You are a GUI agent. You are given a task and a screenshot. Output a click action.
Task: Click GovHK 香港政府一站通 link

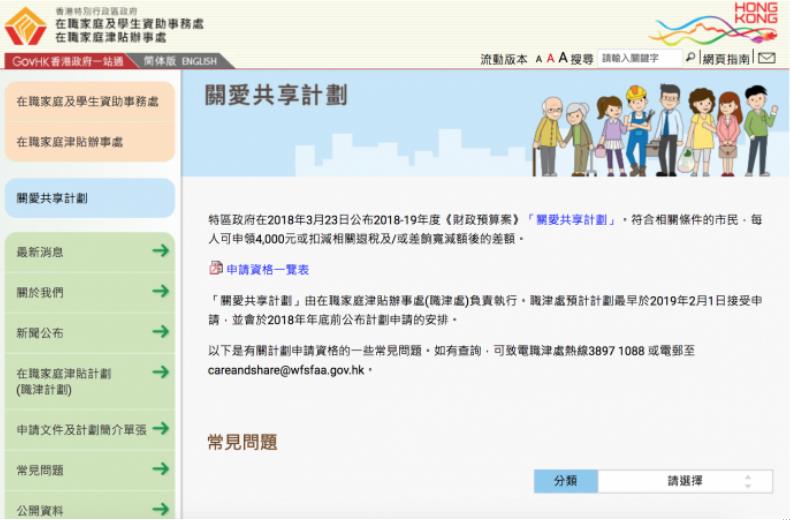(68, 61)
